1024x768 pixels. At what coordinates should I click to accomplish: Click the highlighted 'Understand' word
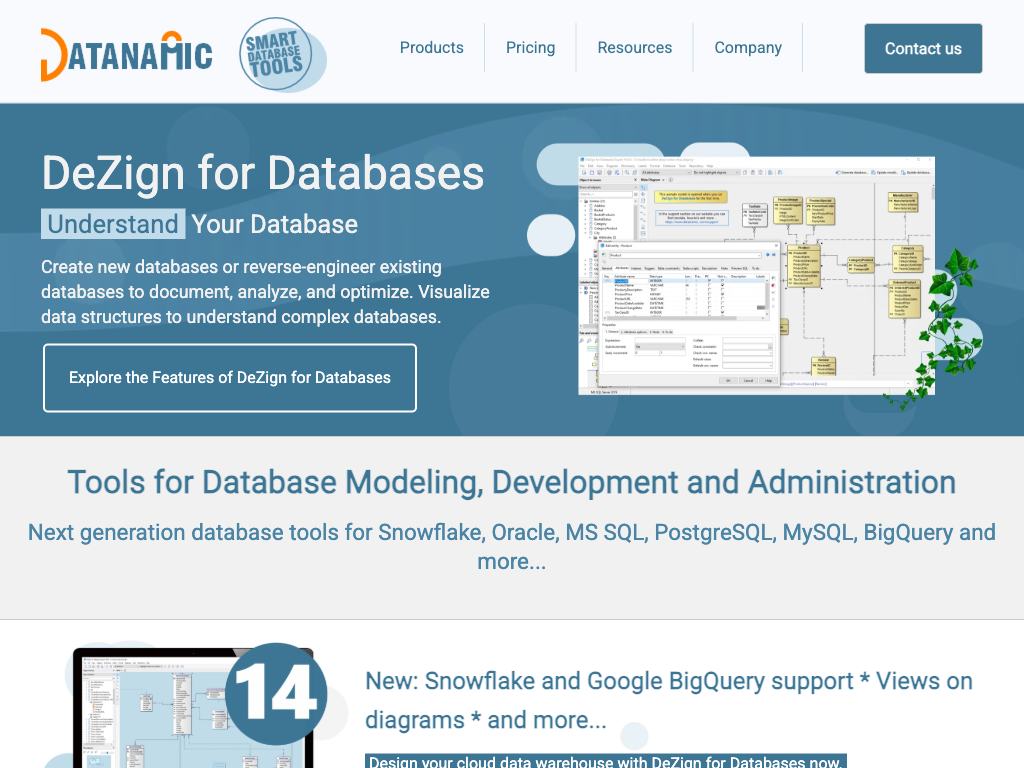click(113, 224)
